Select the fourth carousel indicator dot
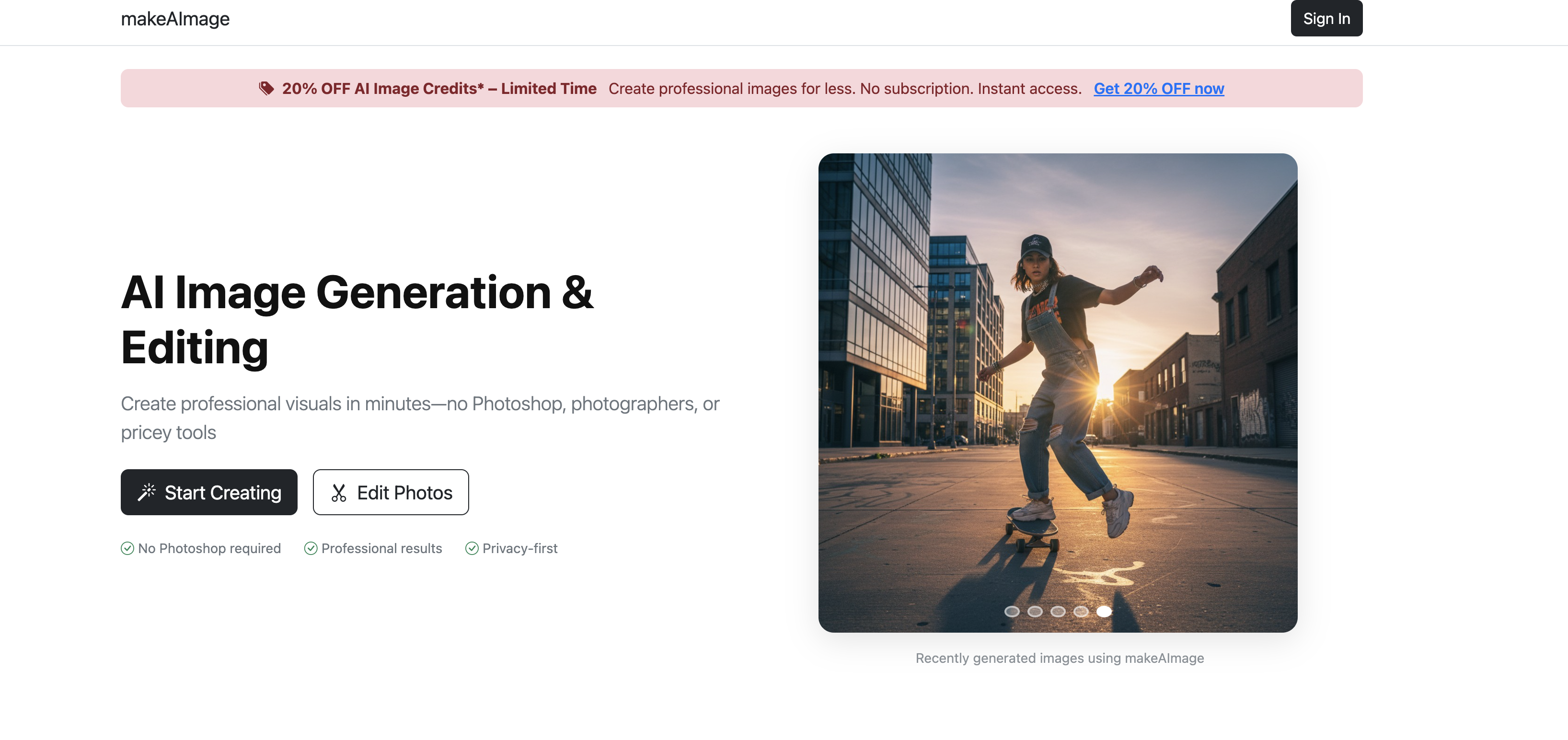Image resolution: width=1568 pixels, height=740 pixels. (x=1082, y=612)
